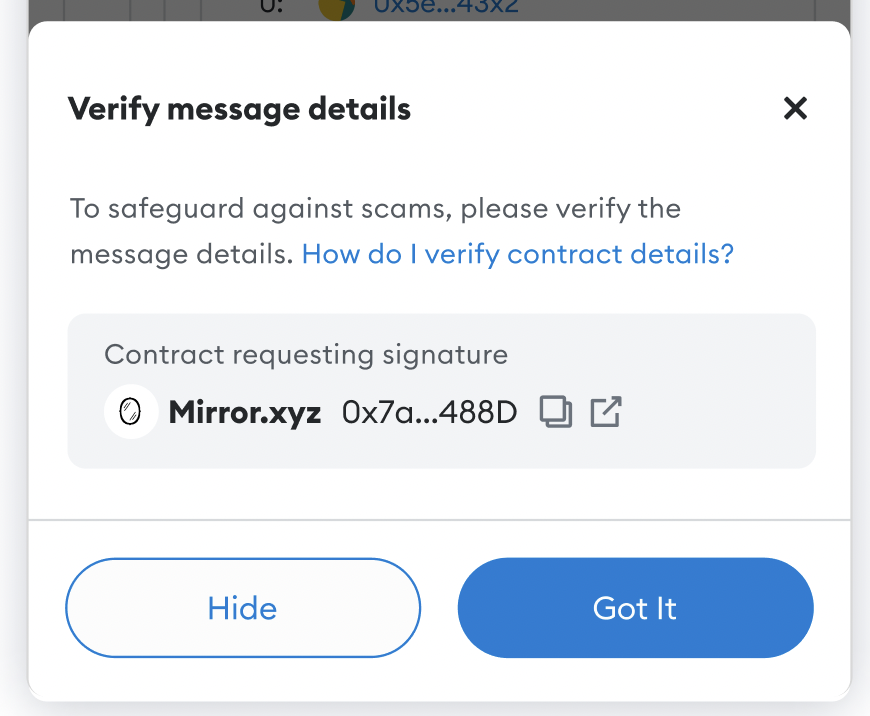The height and width of the screenshot is (716, 870).
Task: Click the Mirror.xyz contract name label
Action: (x=244, y=411)
